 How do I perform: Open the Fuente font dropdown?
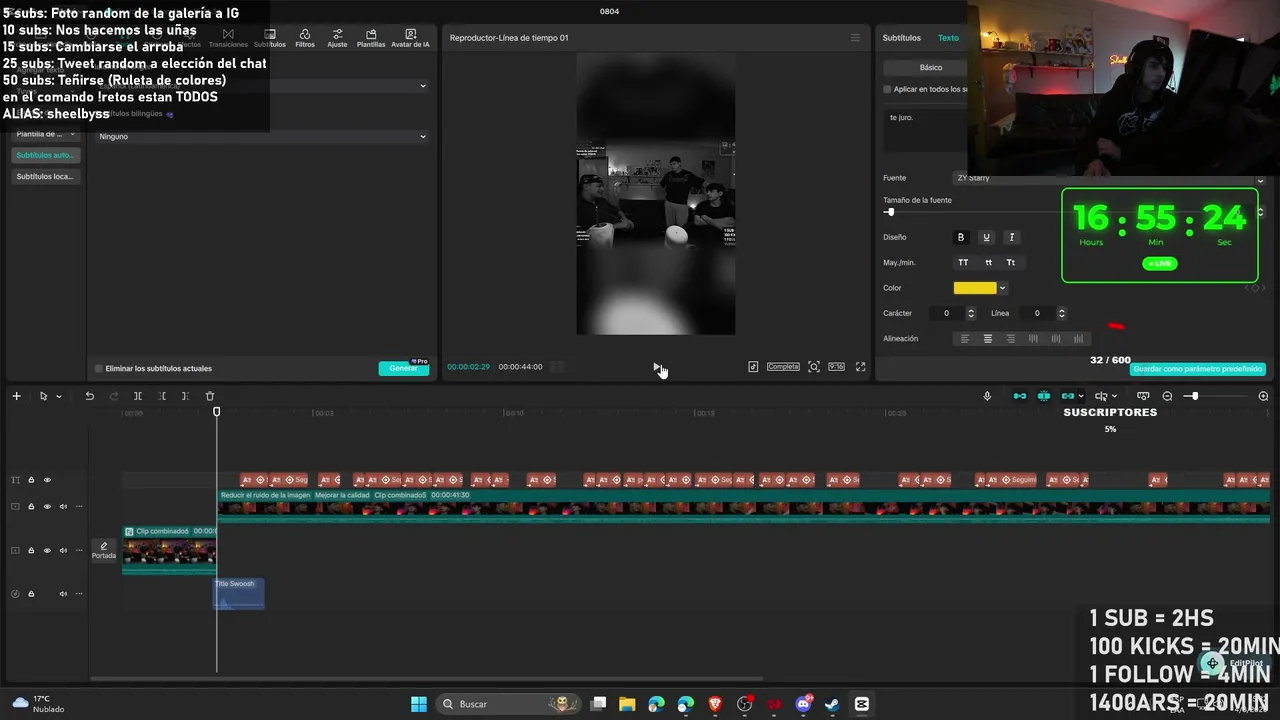coord(1110,179)
